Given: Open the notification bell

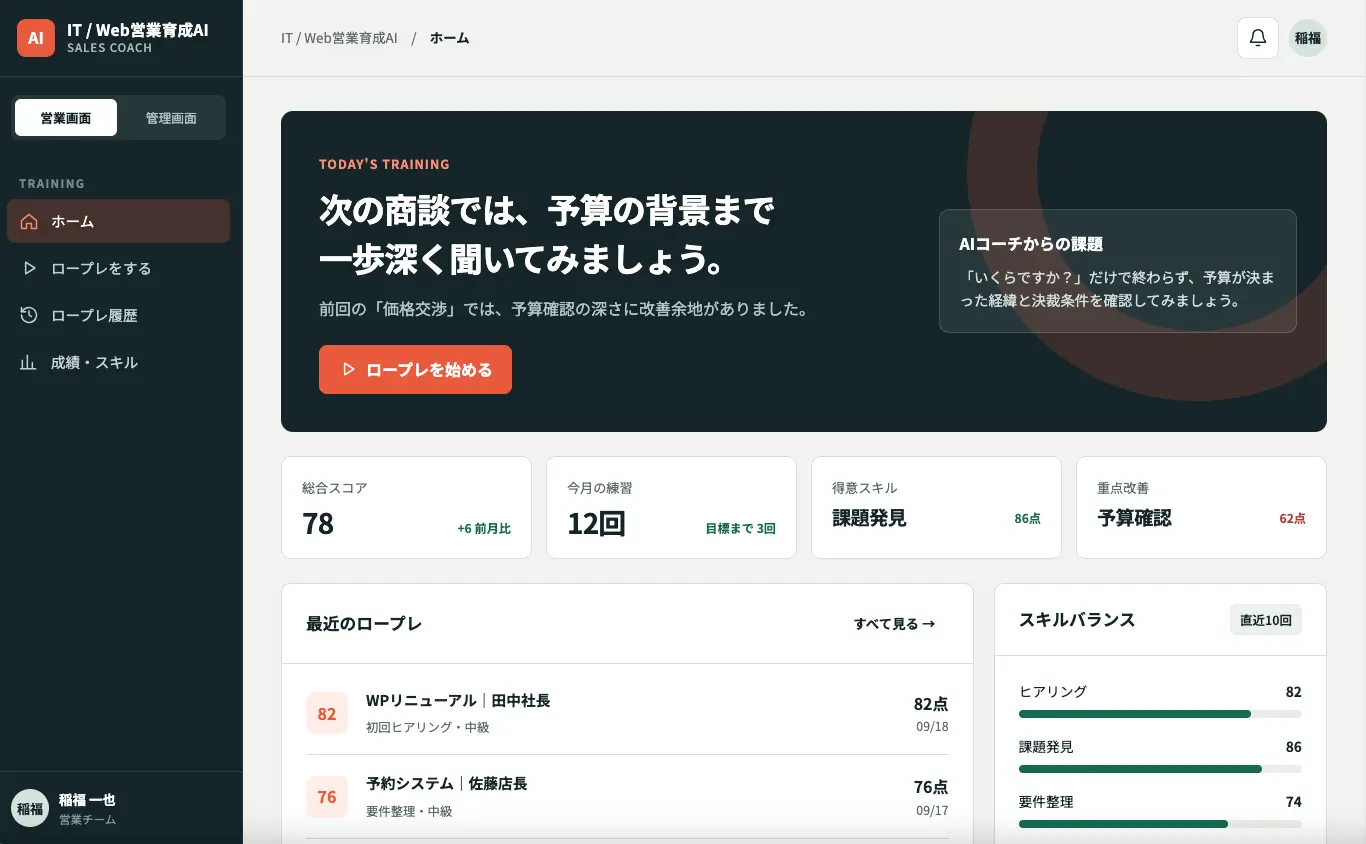Looking at the screenshot, I should 1258,38.
